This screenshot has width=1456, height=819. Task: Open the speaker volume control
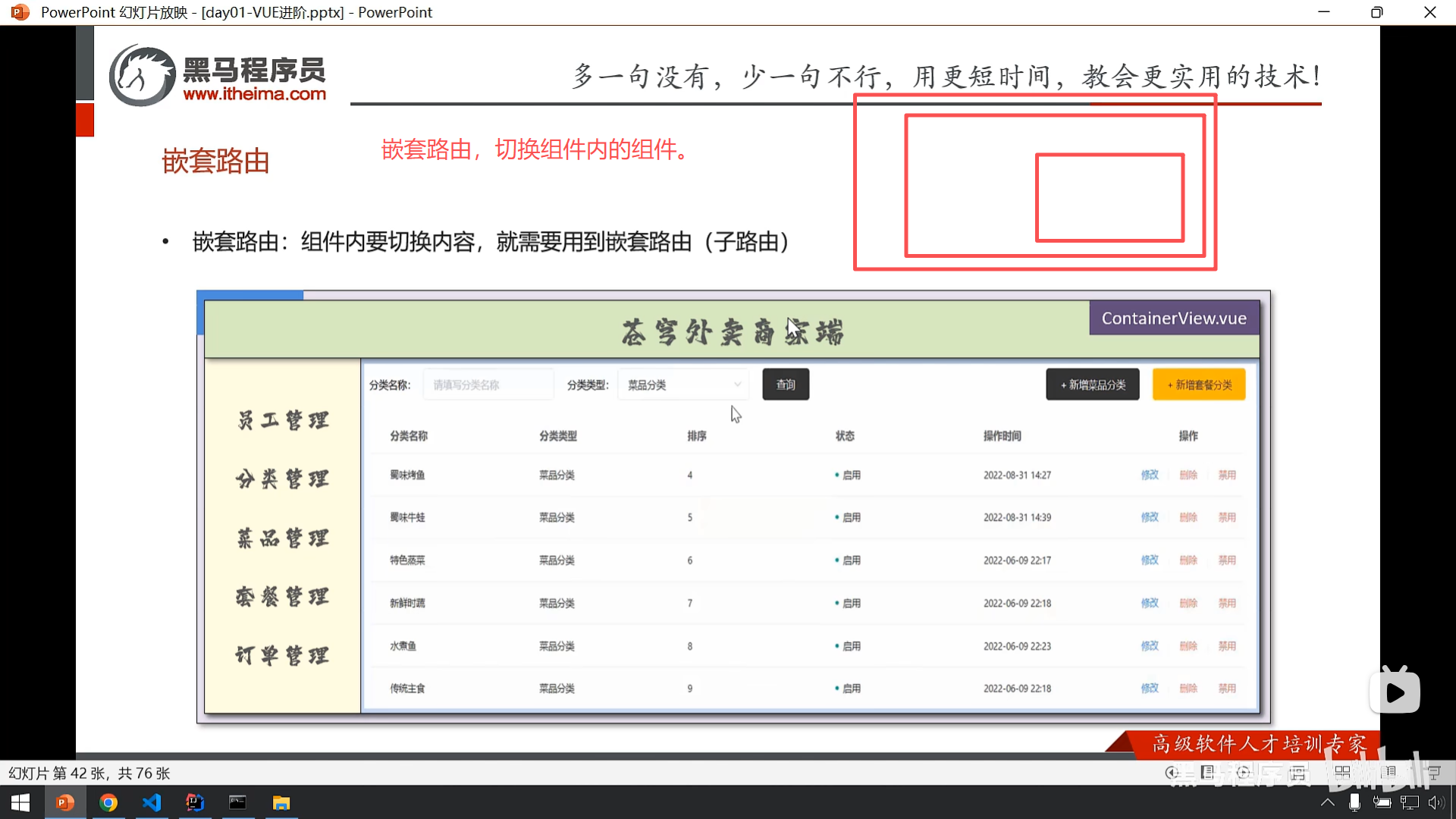(1436, 802)
